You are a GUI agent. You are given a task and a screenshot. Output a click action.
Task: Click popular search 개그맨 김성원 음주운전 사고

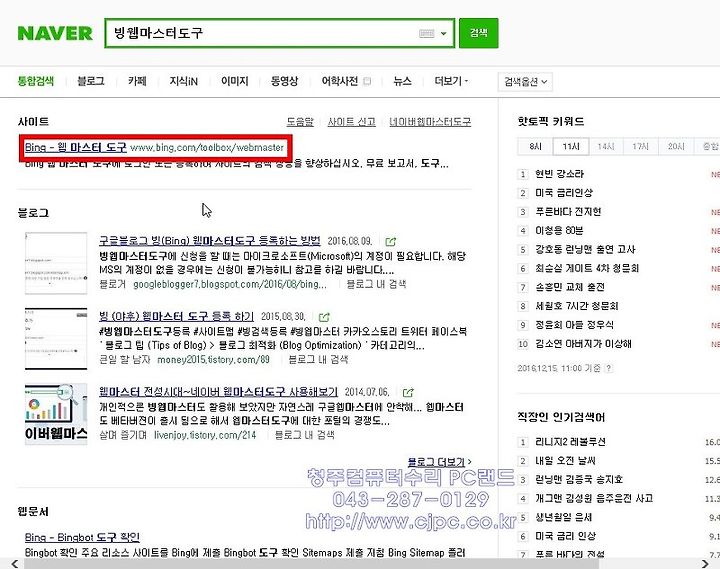coord(594,498)
